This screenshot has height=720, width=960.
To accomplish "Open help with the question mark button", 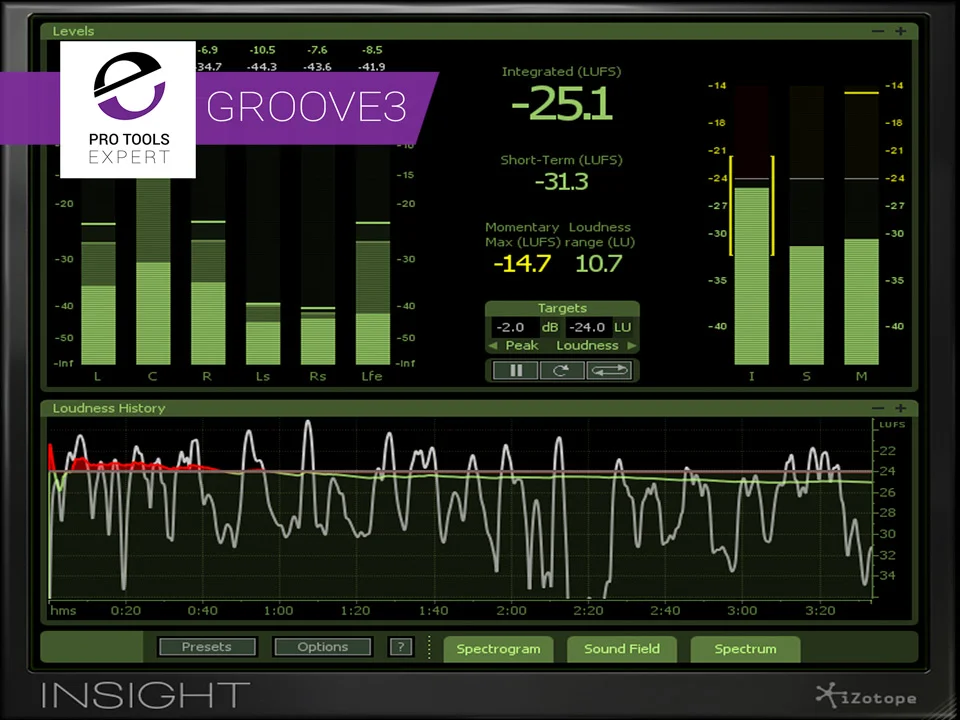I will pos(401,647).
